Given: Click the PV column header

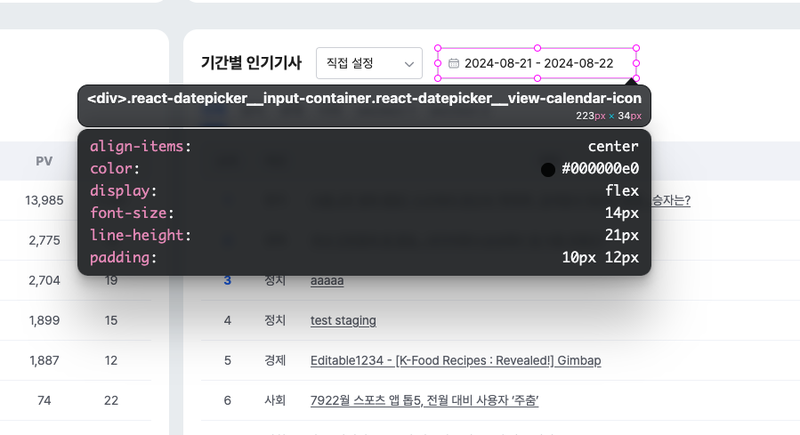Looking at the screenshot, I should [44, 161].
